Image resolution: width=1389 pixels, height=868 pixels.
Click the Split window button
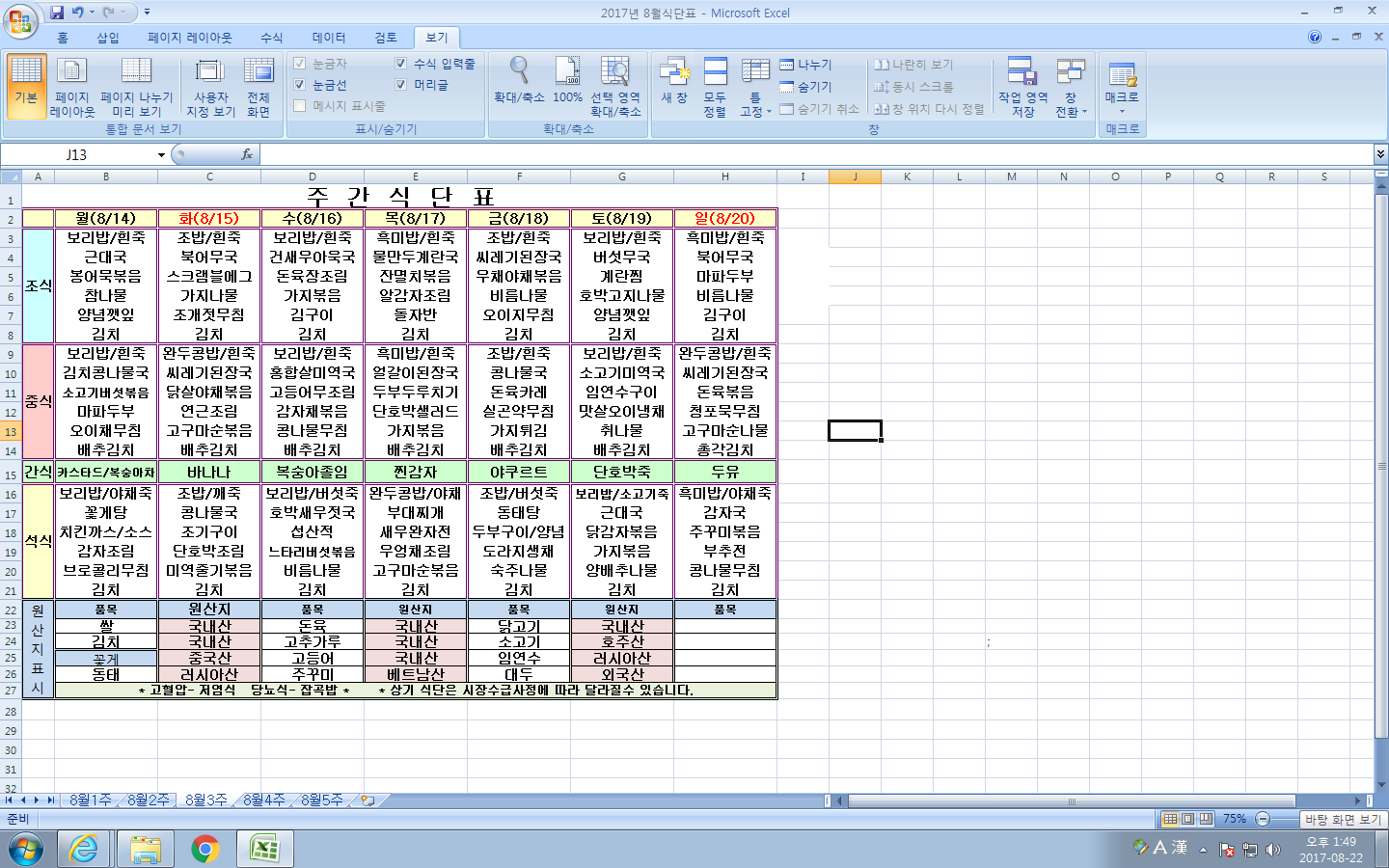(x=806, y=65)
